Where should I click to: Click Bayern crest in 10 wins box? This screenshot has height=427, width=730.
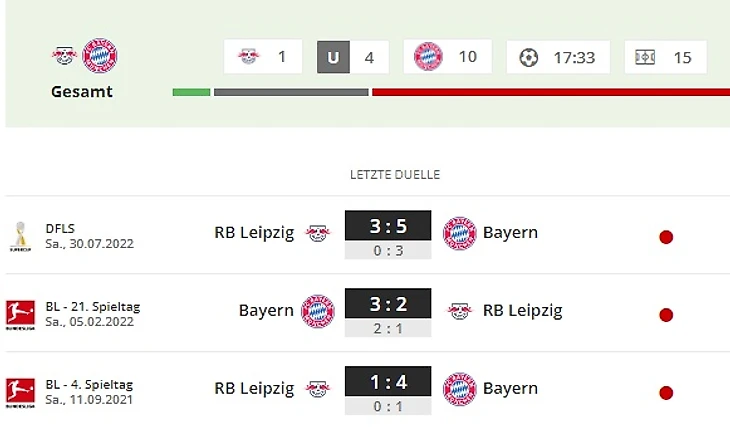click(428, 56)
